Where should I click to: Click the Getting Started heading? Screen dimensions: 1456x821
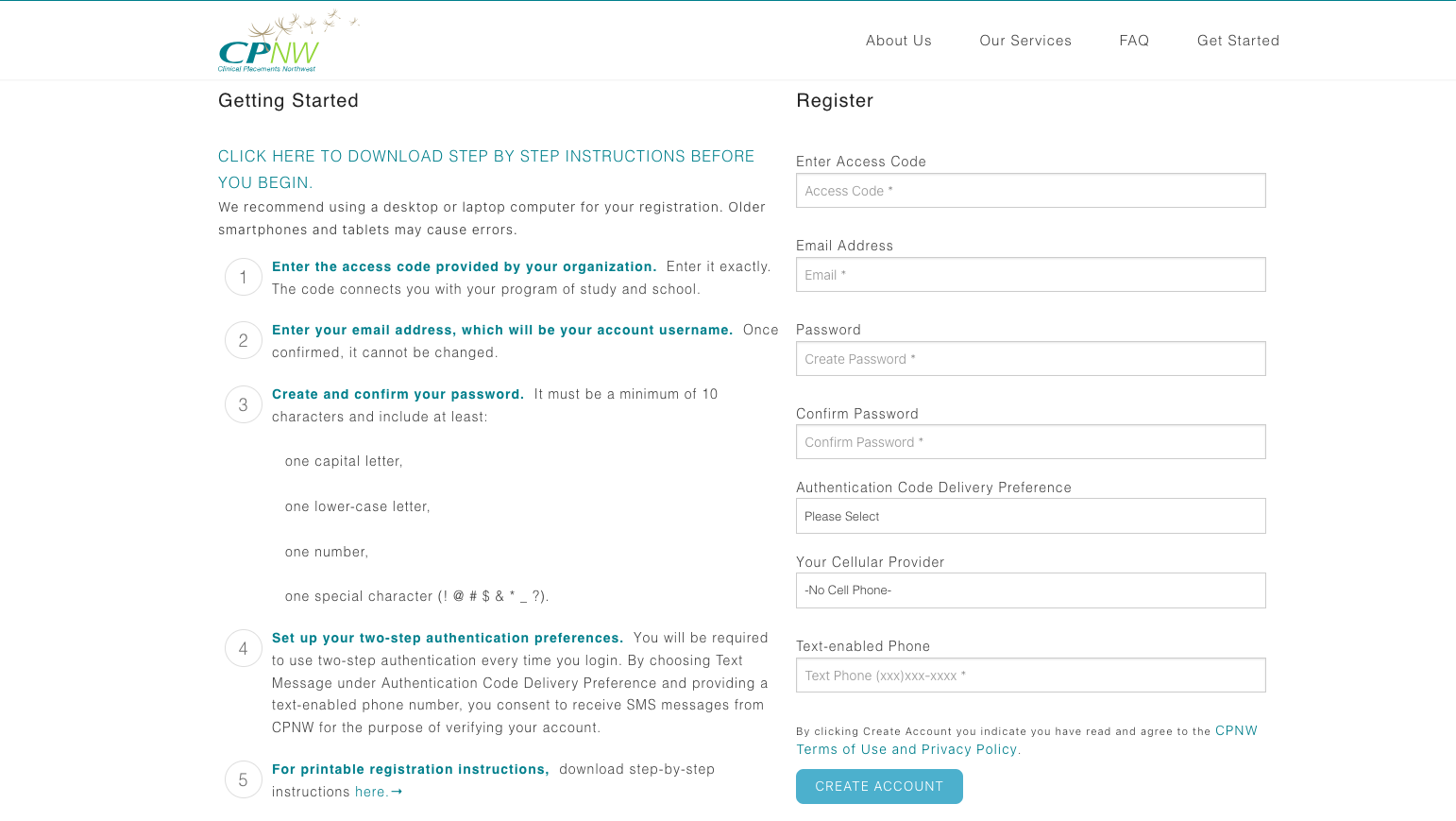coord(288,100)
